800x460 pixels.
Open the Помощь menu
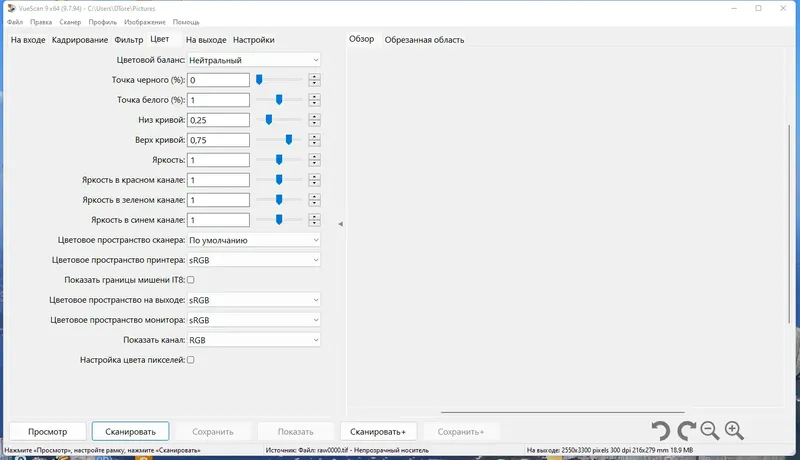(186, 22)
